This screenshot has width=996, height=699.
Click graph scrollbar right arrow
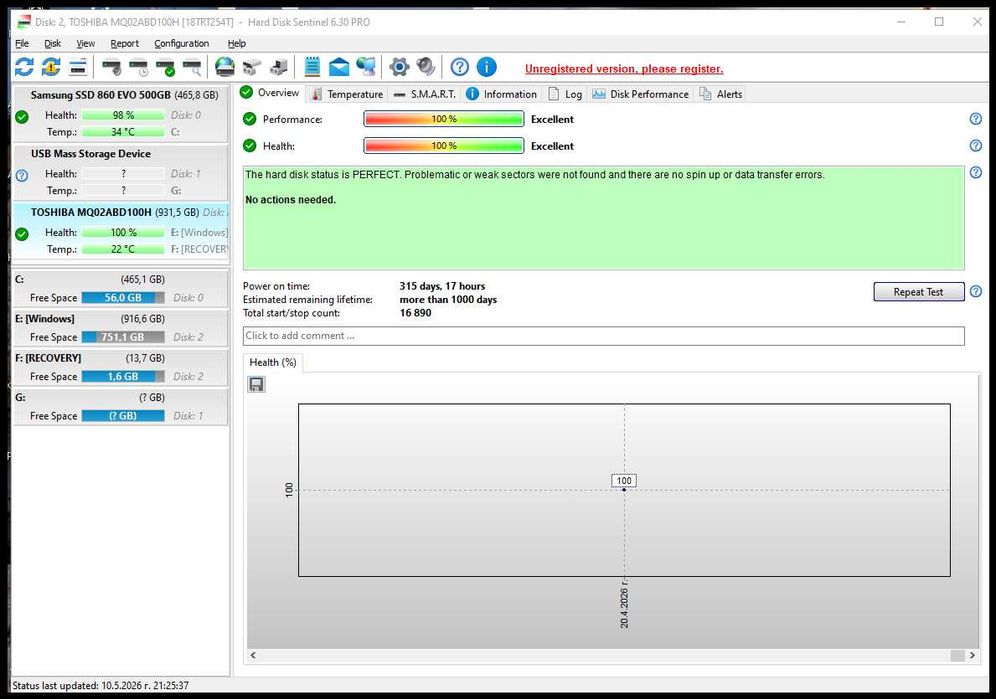972,655
